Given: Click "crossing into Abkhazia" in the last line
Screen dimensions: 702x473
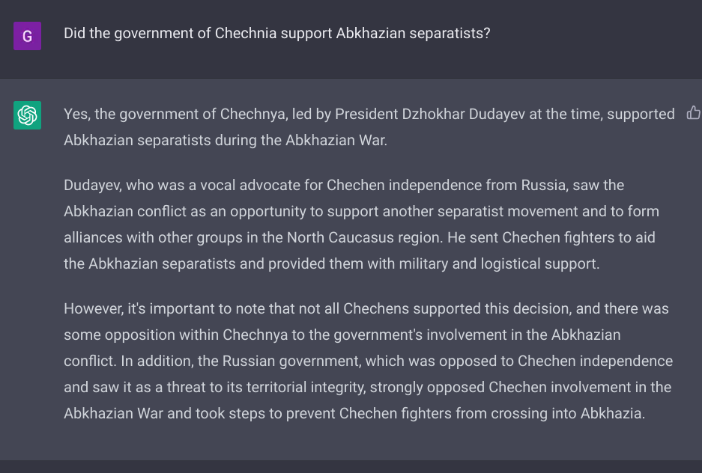Looking at the screenshot, I should pos(566,413).
